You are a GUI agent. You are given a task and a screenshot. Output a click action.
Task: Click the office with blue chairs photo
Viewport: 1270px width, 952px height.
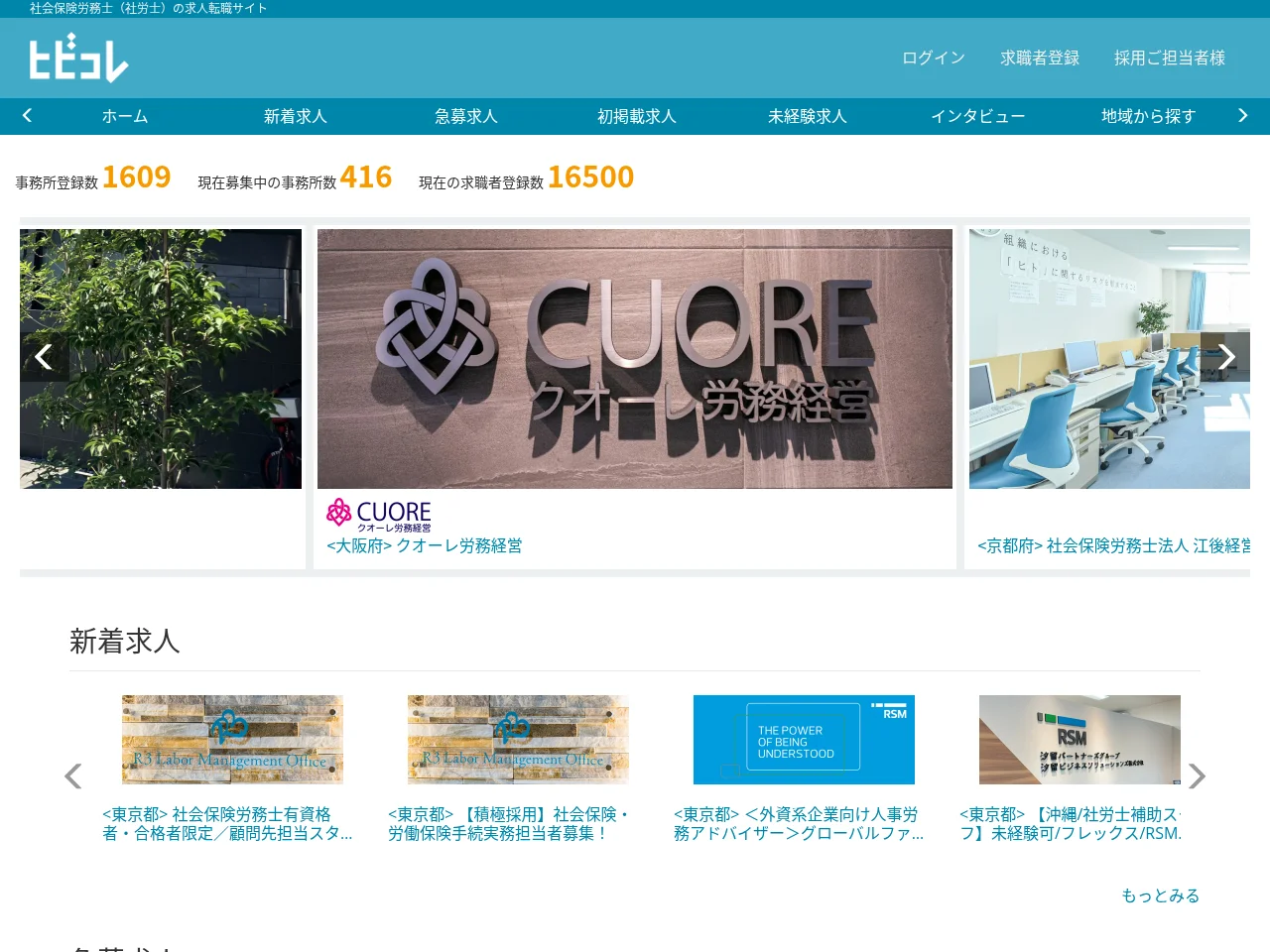coord(1109,359)
